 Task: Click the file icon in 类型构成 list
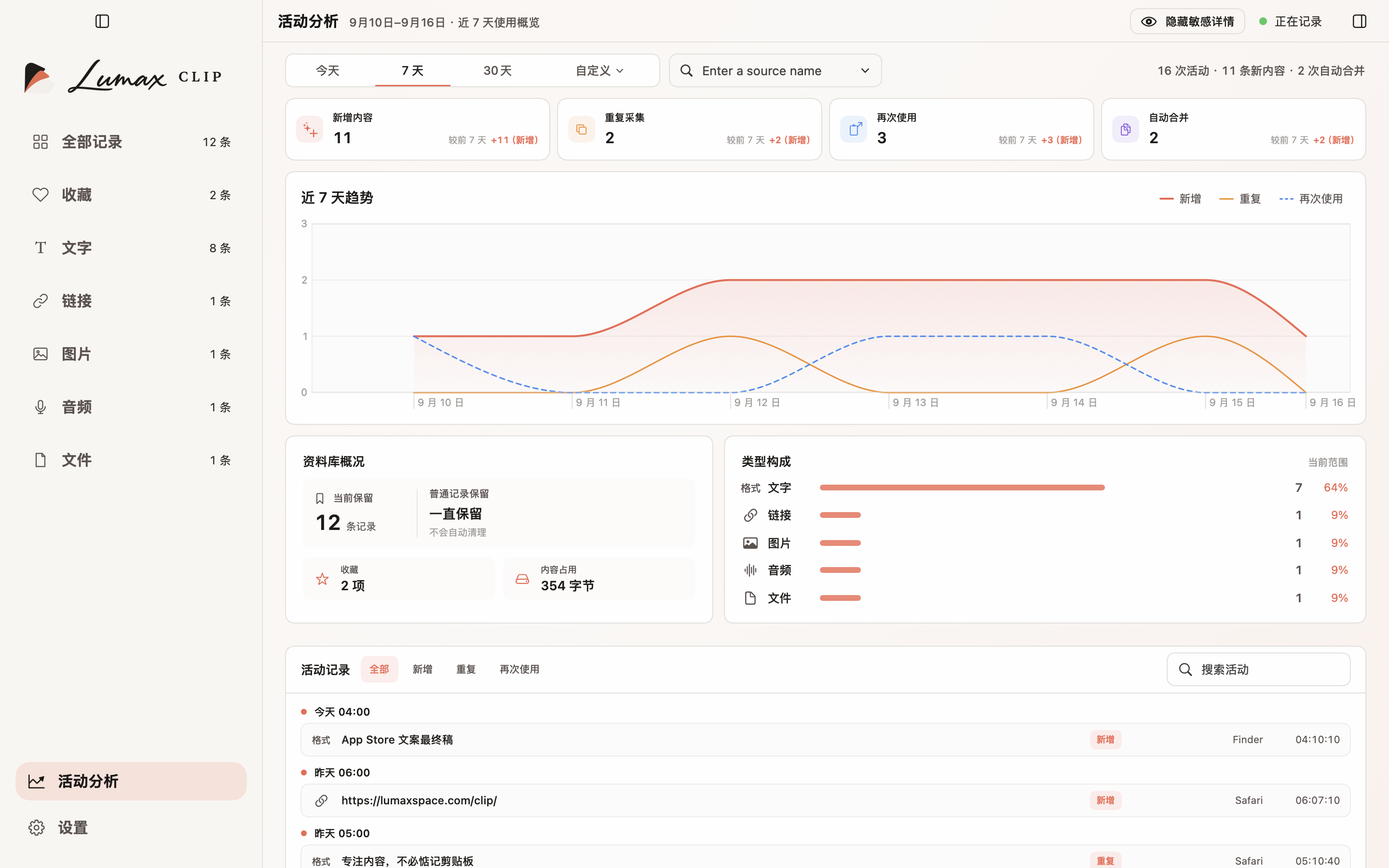pos(750,597)
